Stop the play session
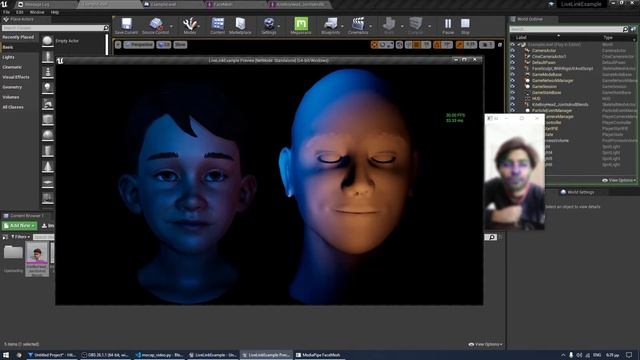This screenshot has height=360, width=640. click(465, 26)
